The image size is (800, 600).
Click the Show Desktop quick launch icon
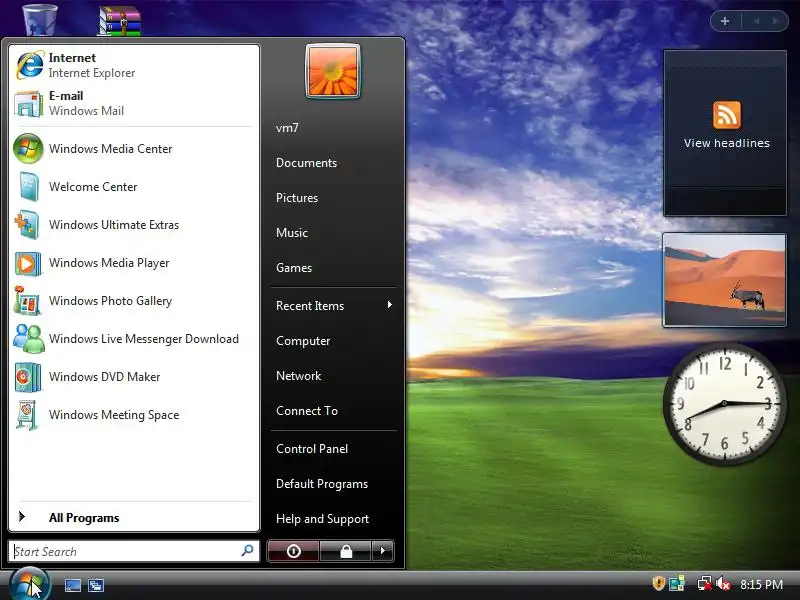click(x=72, y=585)
